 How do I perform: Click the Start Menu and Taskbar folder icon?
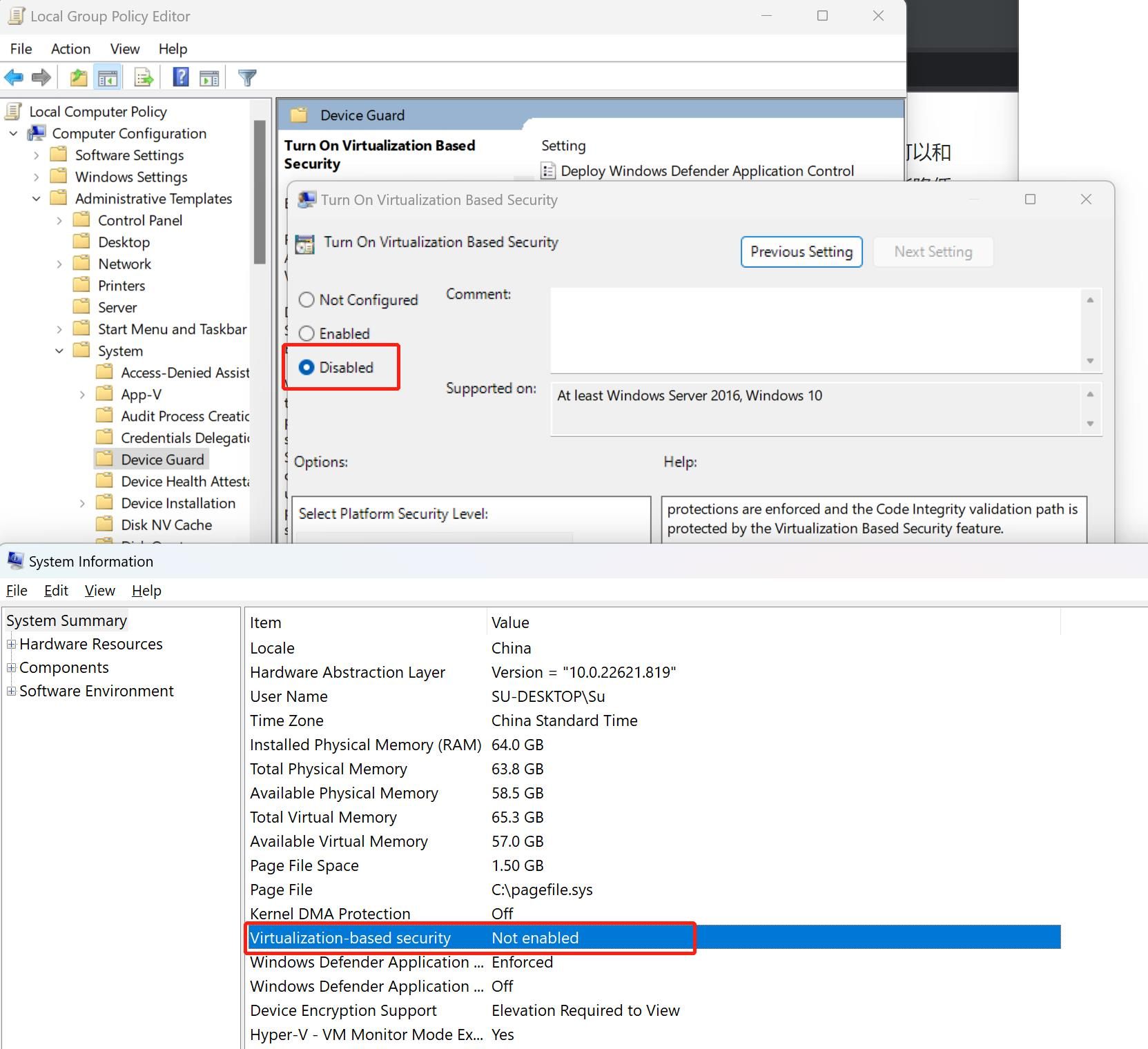(82, 329)
